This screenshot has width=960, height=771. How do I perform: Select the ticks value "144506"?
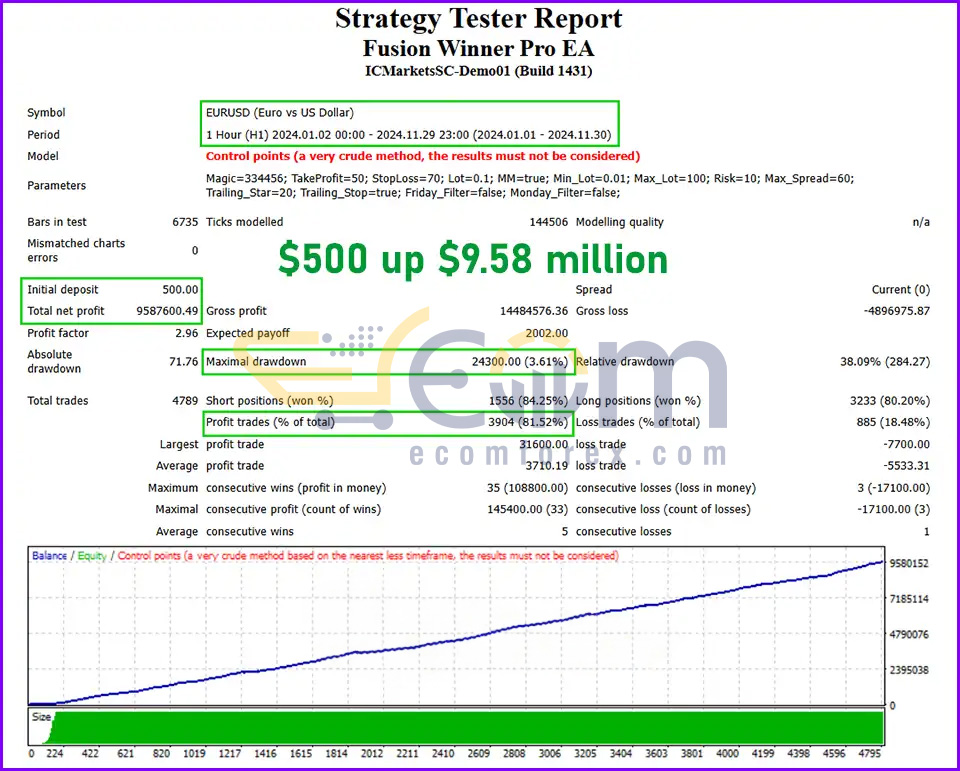coord(549,222)
